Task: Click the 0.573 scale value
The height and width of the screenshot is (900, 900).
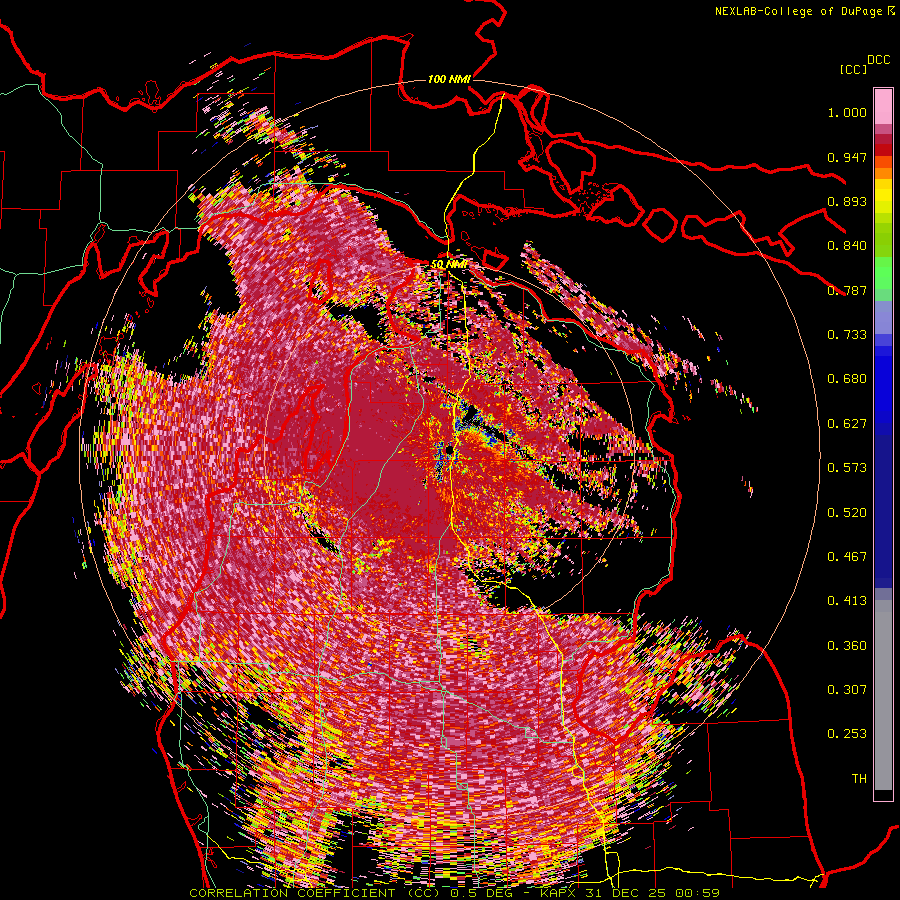Action: point(847,468)
